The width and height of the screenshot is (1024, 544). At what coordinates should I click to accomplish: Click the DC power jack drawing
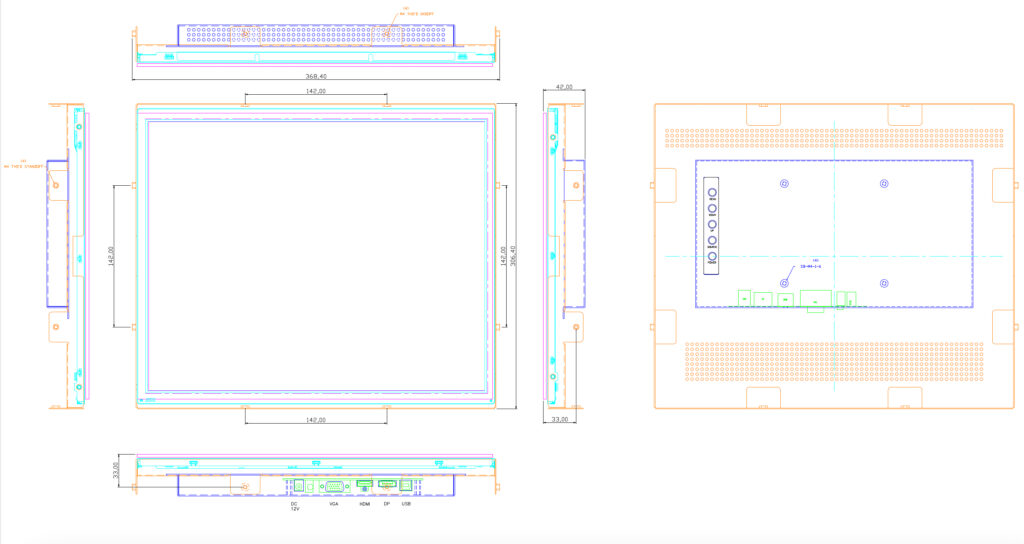[x=298, y=486]
